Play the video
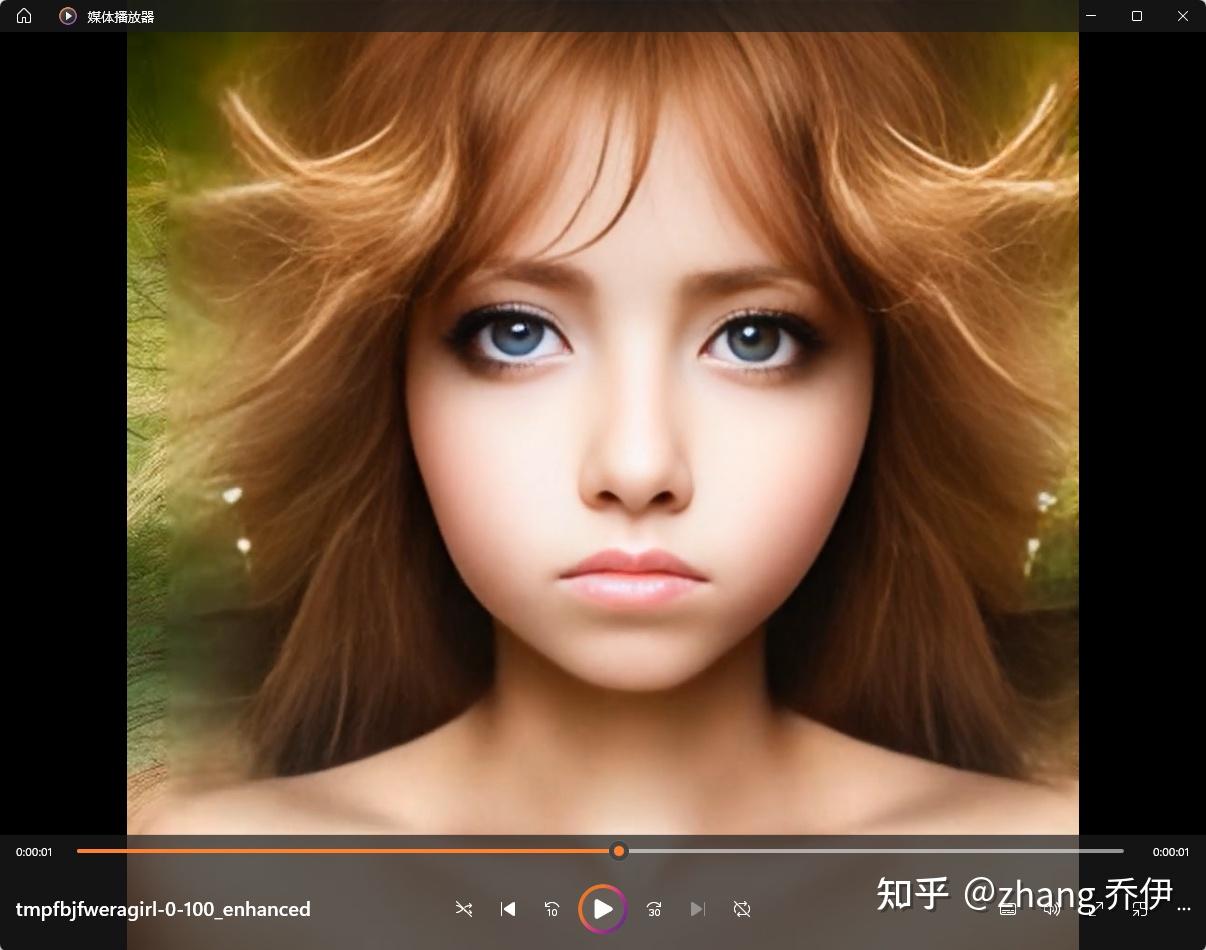Screen dimensions: 1206x950 pos(603,909)
